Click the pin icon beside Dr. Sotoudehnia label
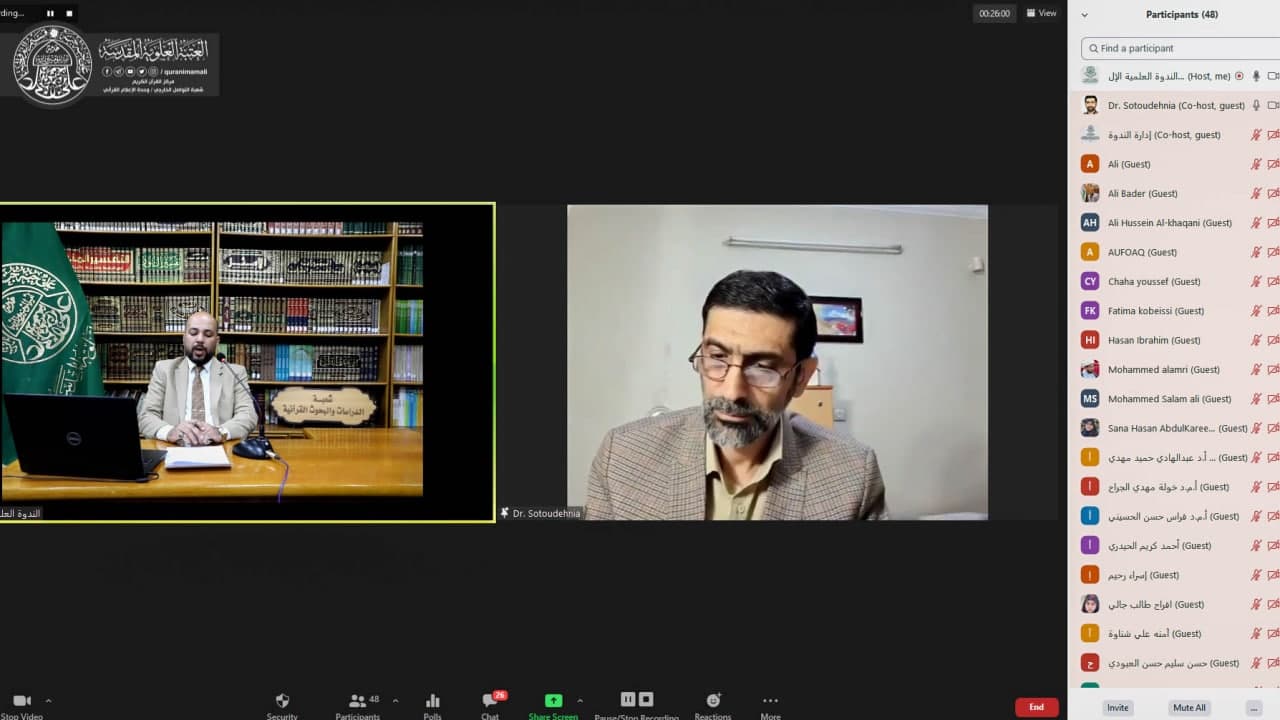 point(505,513)
